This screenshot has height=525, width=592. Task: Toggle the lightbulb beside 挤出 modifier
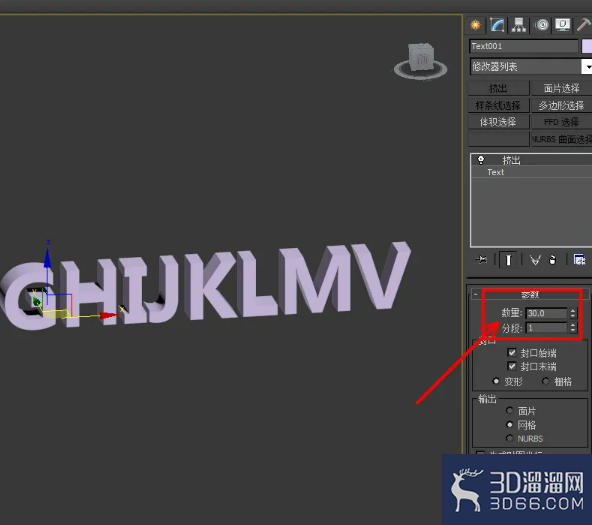pos(481,160)
